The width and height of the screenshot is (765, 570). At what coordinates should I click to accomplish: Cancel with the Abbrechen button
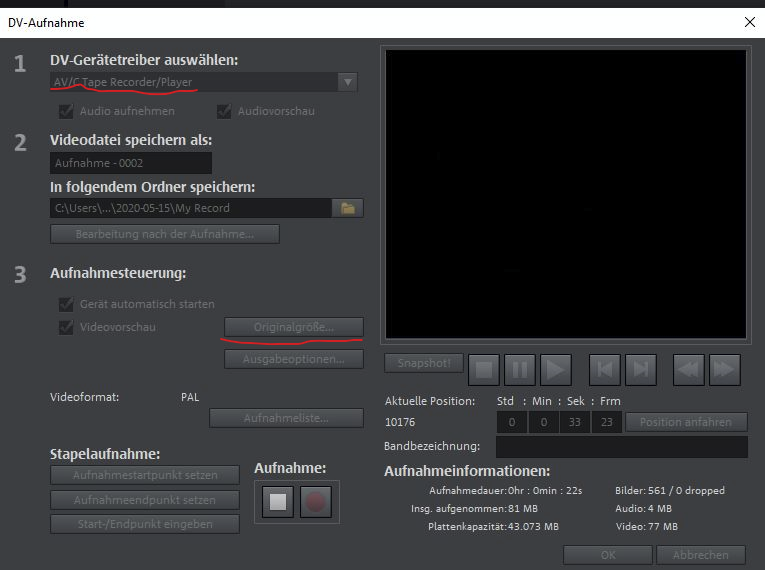point(701,555)
